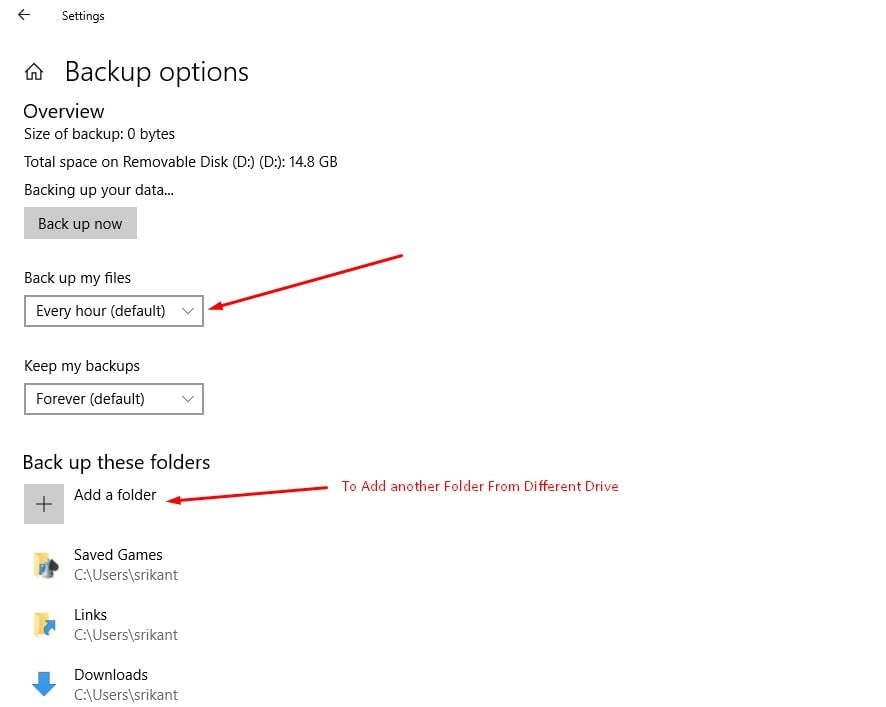Start backup with Back up now
The height and width of the screenshot is (707, 886).
click(x=80, y=223)
